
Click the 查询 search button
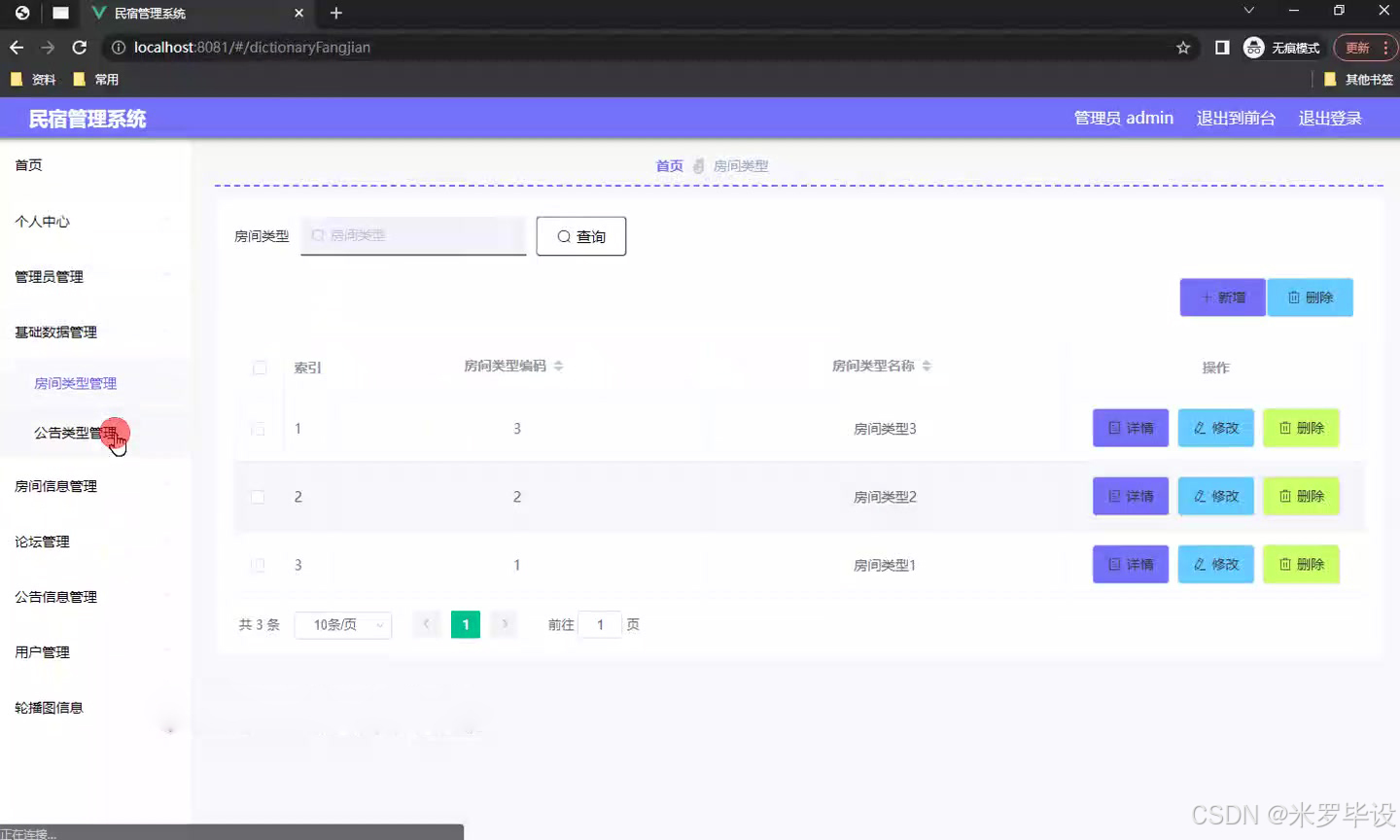point(581,236)
